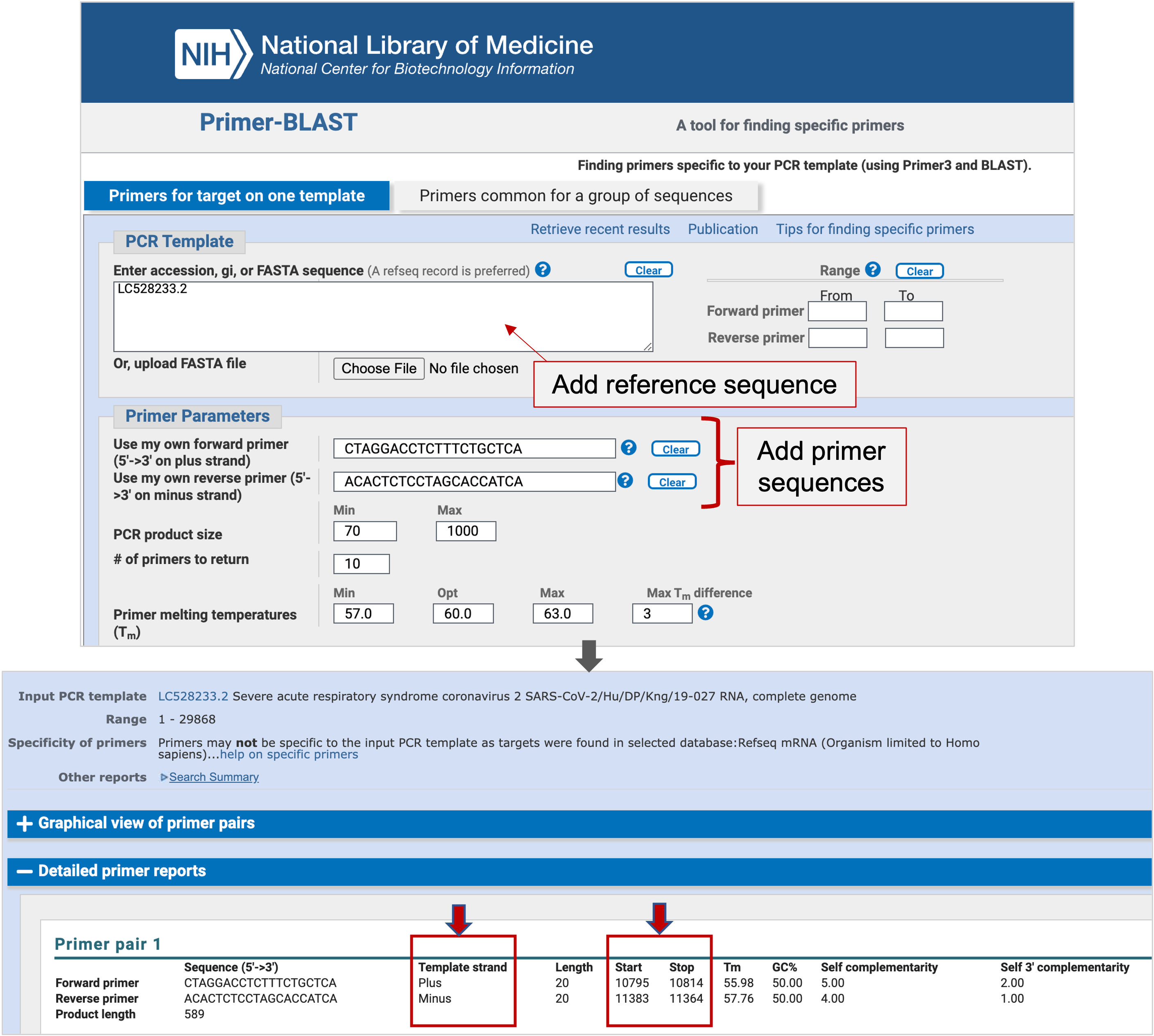The image size is (1154, 1036).
Task: Open Retrieve recent results link
Action: pyautogui.click(x=600, y=229)
